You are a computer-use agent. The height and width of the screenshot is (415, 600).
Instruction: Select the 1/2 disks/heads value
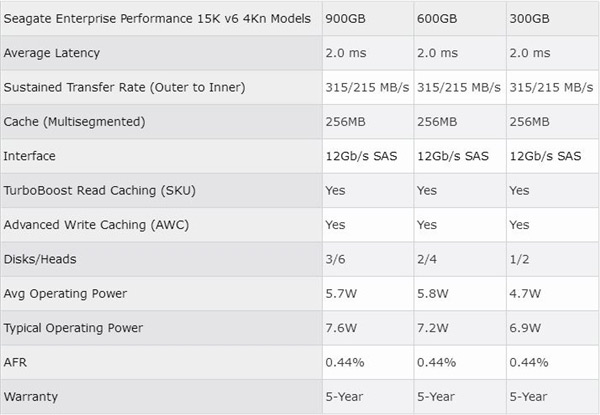tap(519, 259)
